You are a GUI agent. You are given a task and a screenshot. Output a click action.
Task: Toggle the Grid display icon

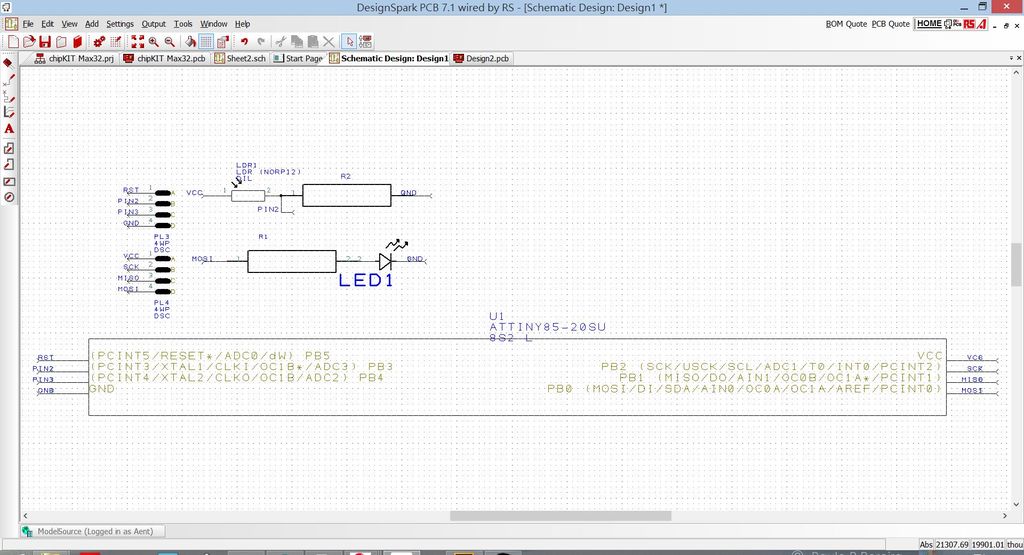tap(206, 42)
